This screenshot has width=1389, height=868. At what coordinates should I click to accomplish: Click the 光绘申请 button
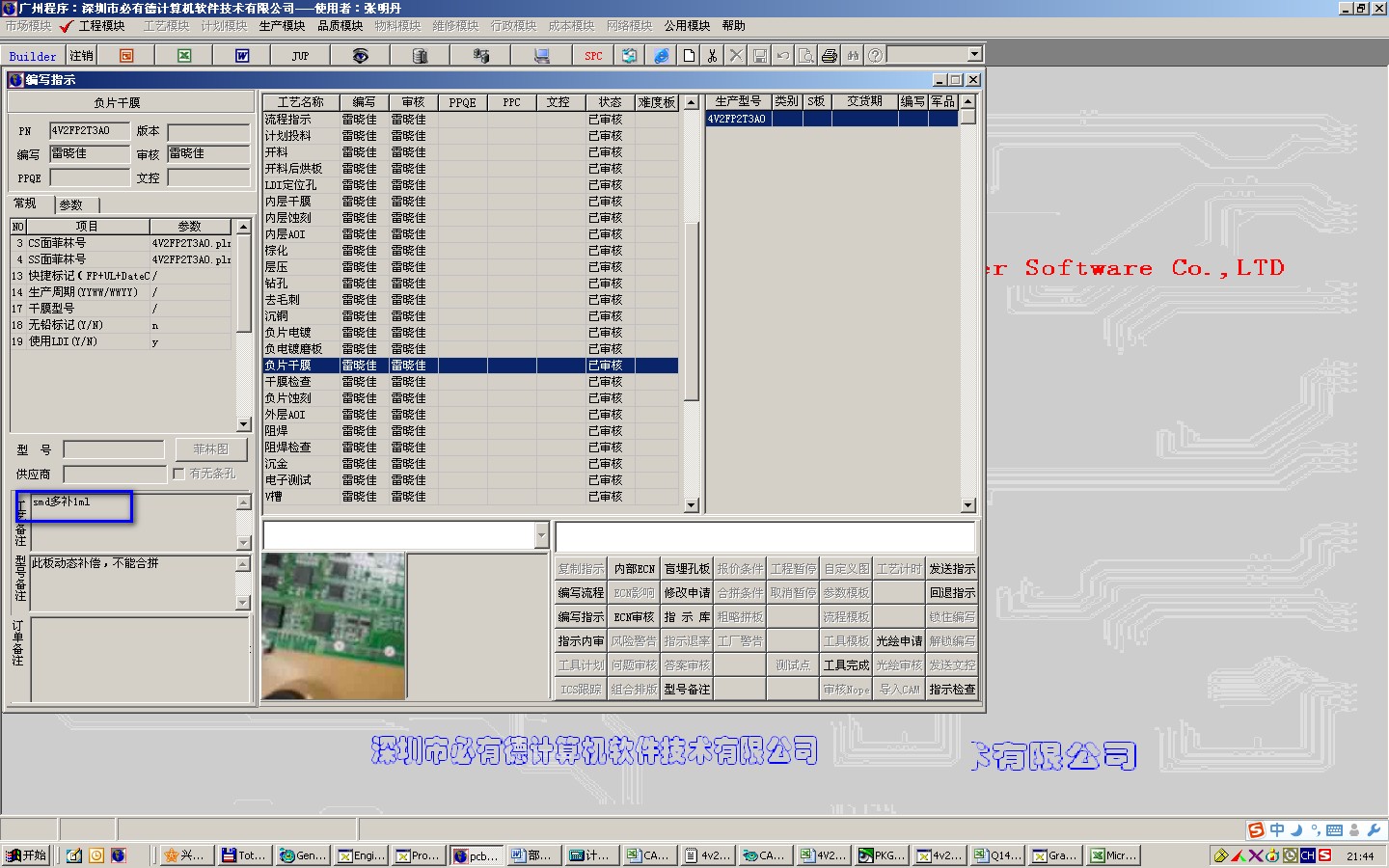click(x=899, y=641)
